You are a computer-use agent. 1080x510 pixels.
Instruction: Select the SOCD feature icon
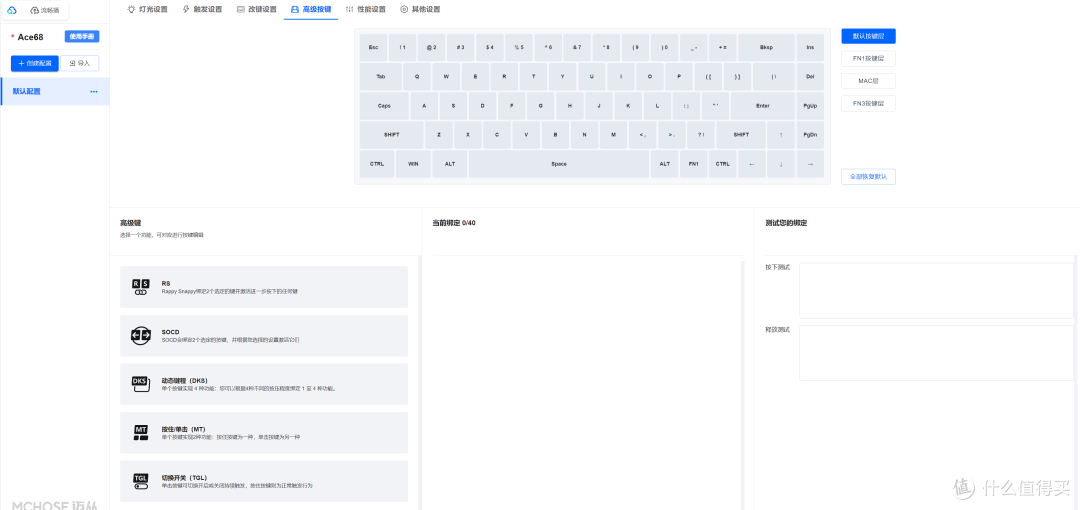click(140, 336)
